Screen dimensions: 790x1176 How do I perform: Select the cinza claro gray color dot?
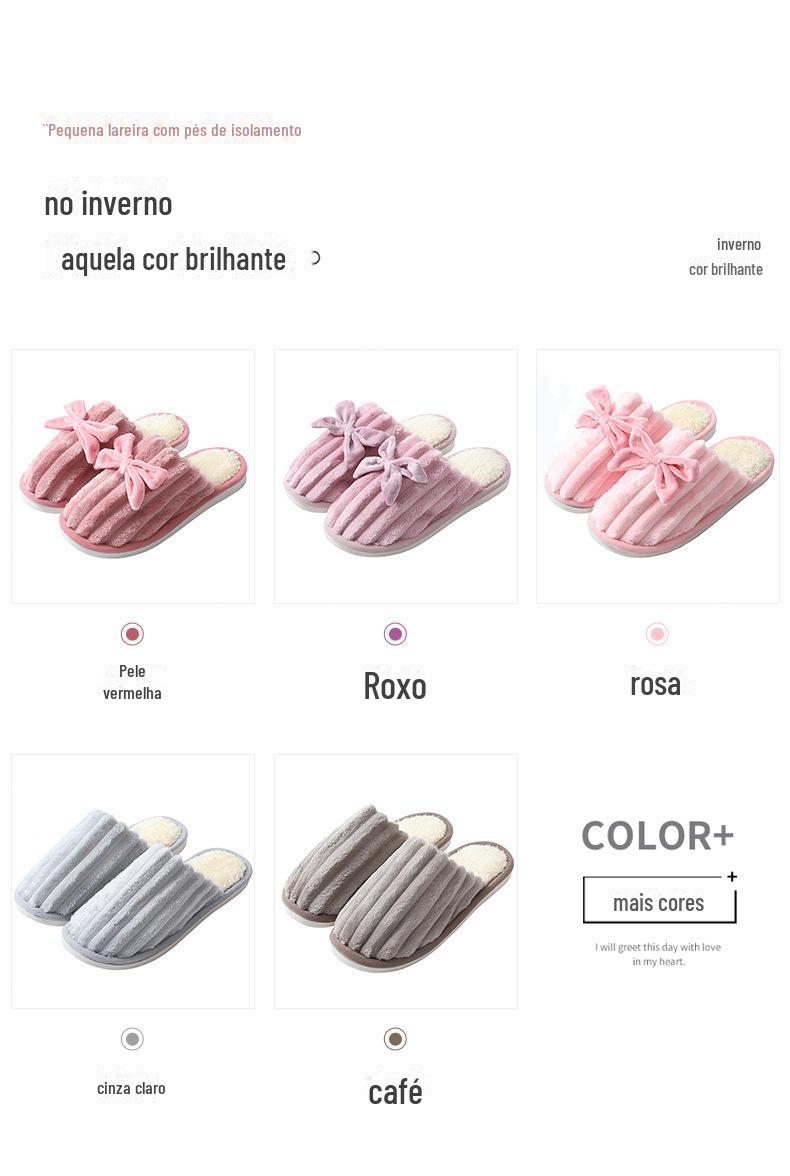coord(132,1039)
